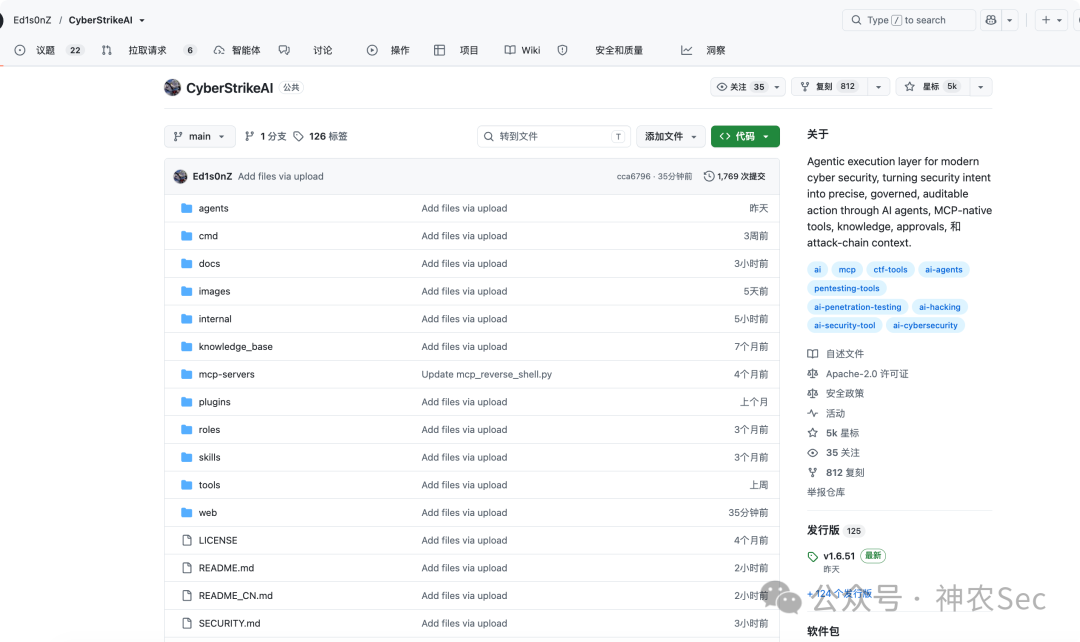The image size is (1080, 642).
Task: Open the v1.6.51 latest release
Action: (x=839, y=556)
